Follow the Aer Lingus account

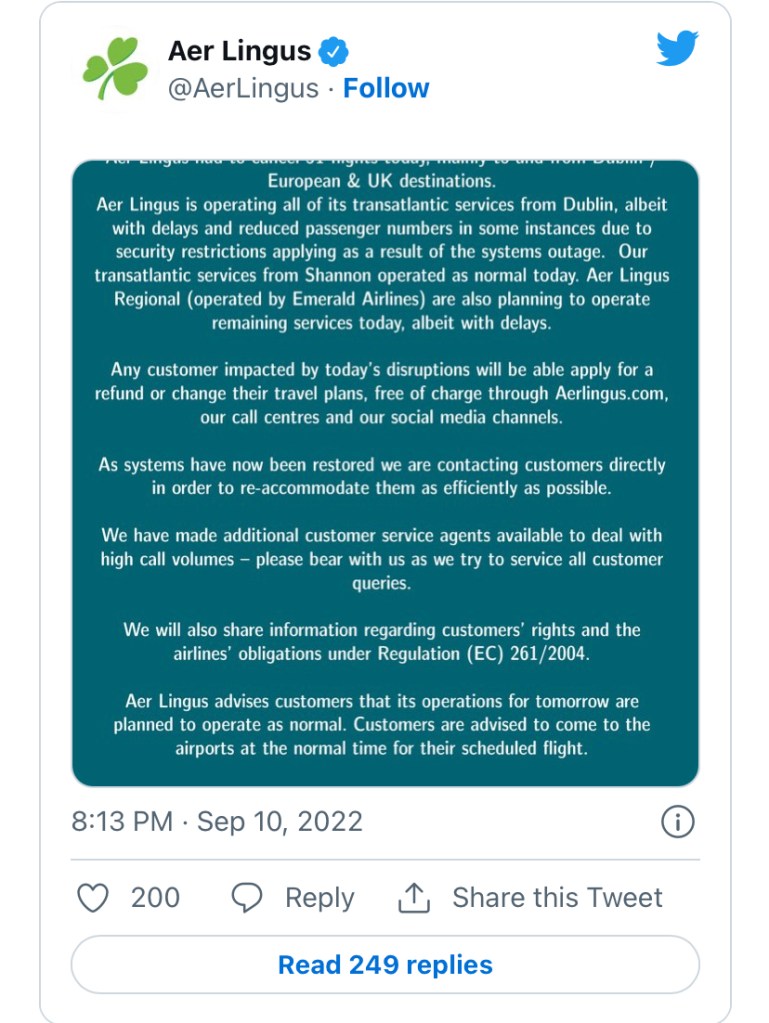click(386, 89)
